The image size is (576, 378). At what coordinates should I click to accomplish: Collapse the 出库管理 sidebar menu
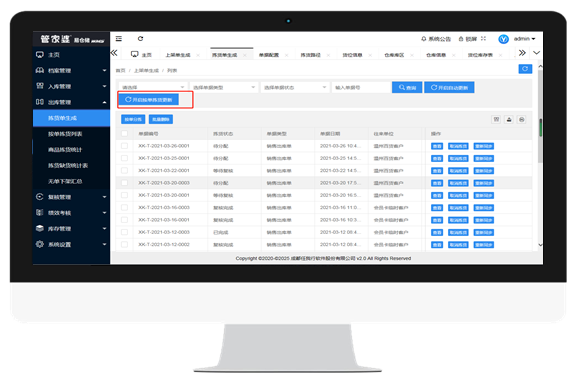coord(104,102)
